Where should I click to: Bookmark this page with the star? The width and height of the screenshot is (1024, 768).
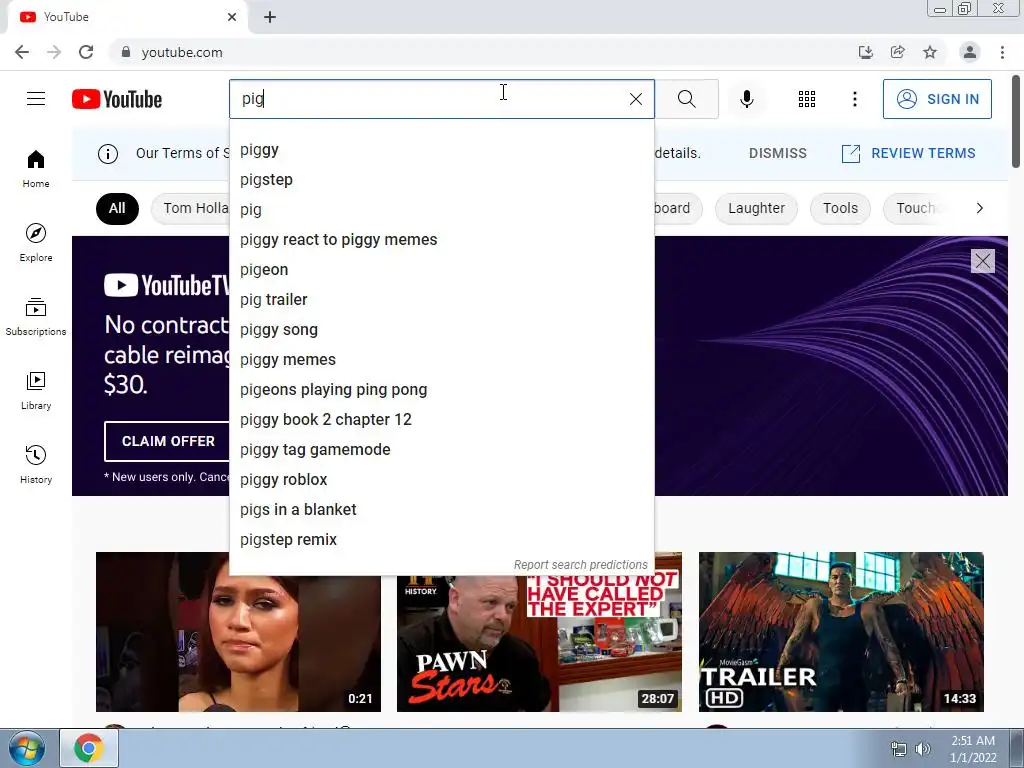tap(929, 52)
